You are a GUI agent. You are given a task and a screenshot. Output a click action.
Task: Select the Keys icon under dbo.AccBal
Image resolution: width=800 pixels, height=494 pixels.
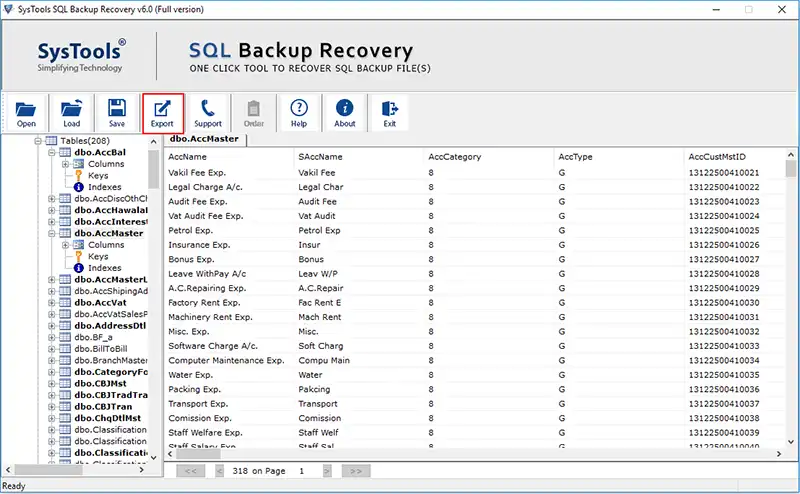pyautogui.click(x=79, y=176)
